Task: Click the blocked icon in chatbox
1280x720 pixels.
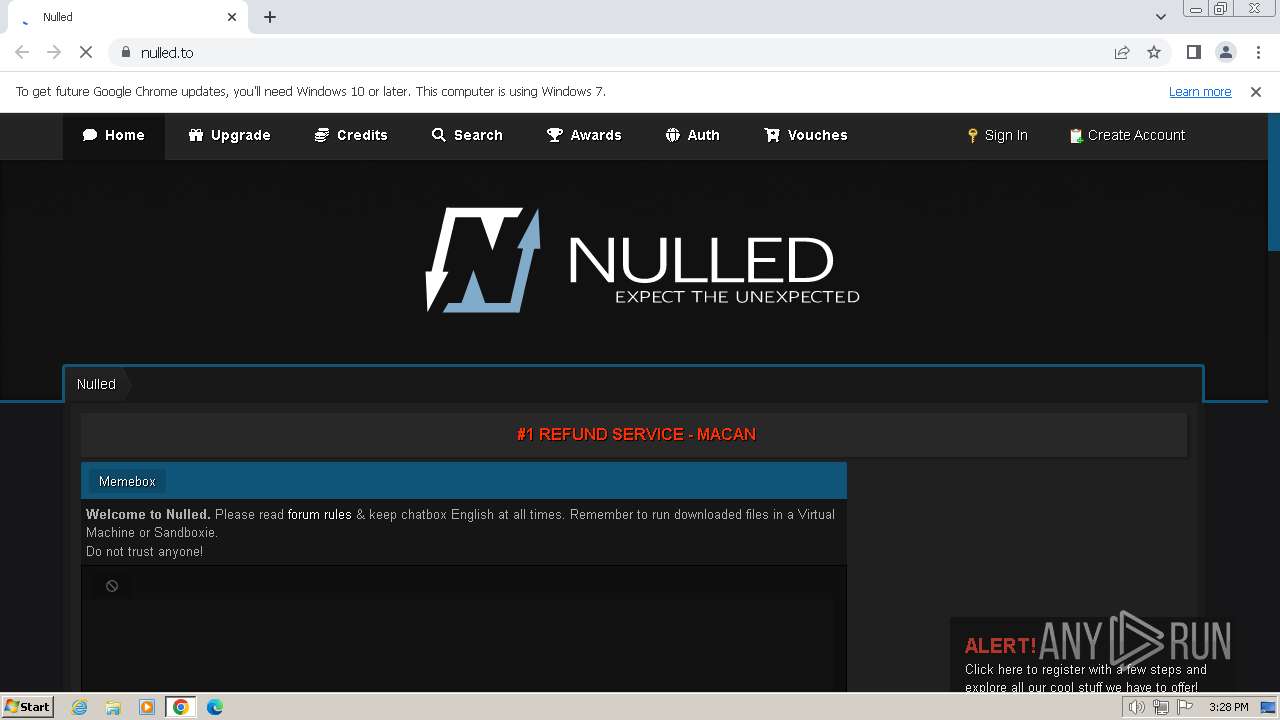Action: [x=112, y=586]
